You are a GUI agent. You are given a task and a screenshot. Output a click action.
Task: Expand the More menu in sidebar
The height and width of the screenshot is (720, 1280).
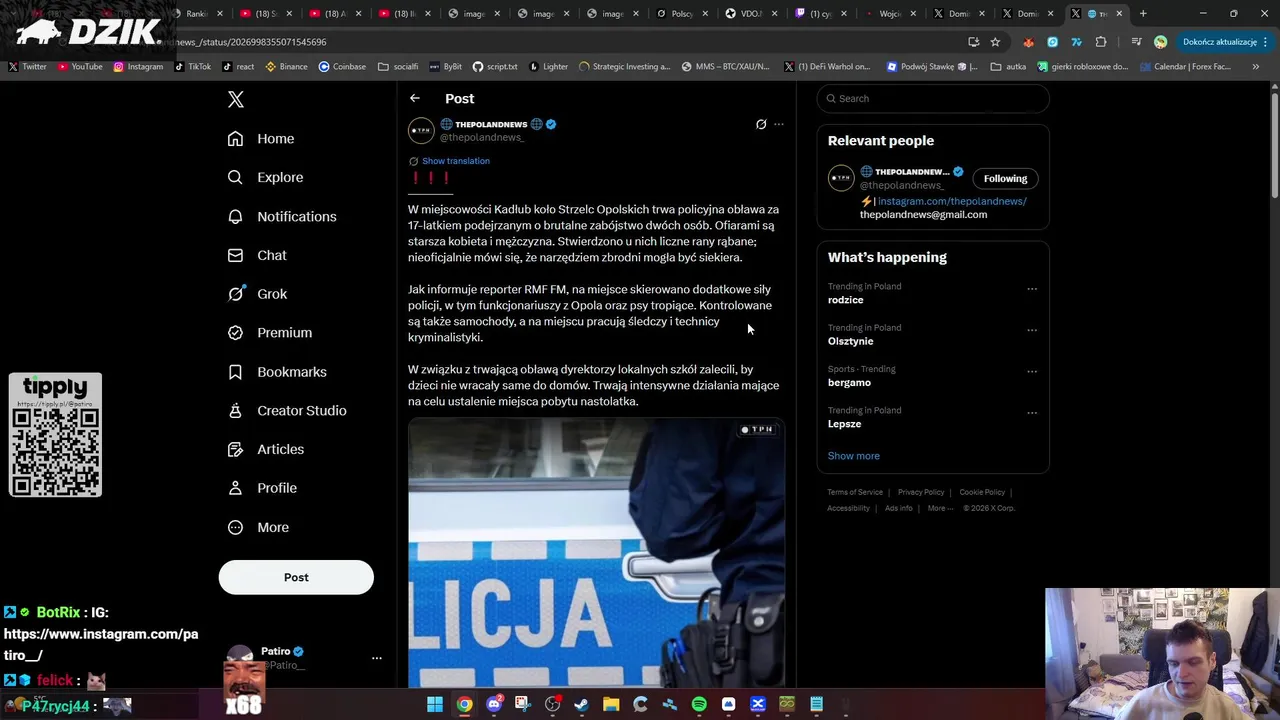pyautogui.click(x=258, y=527)
